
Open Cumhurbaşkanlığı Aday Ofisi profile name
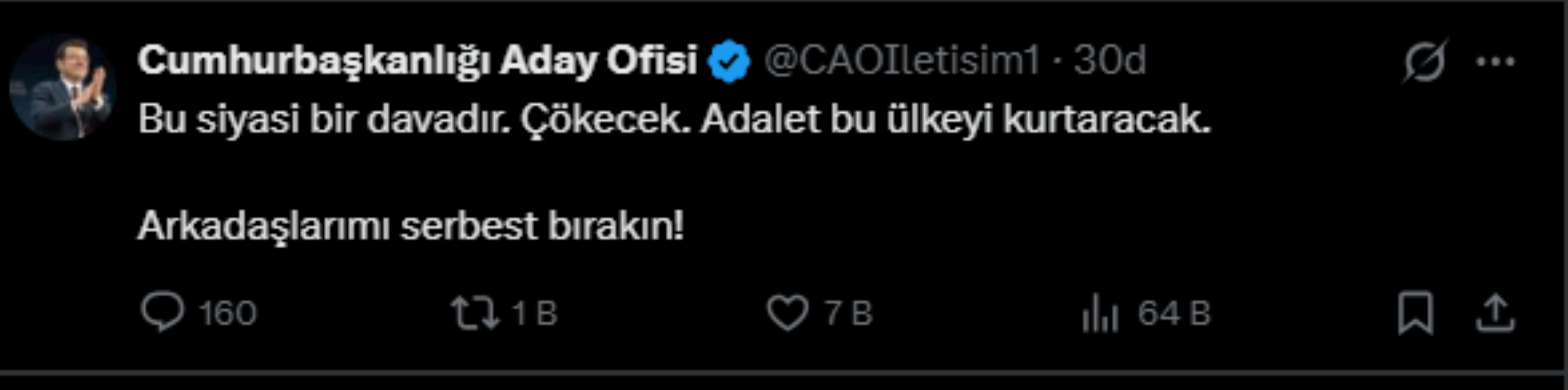tap(417, 61)
